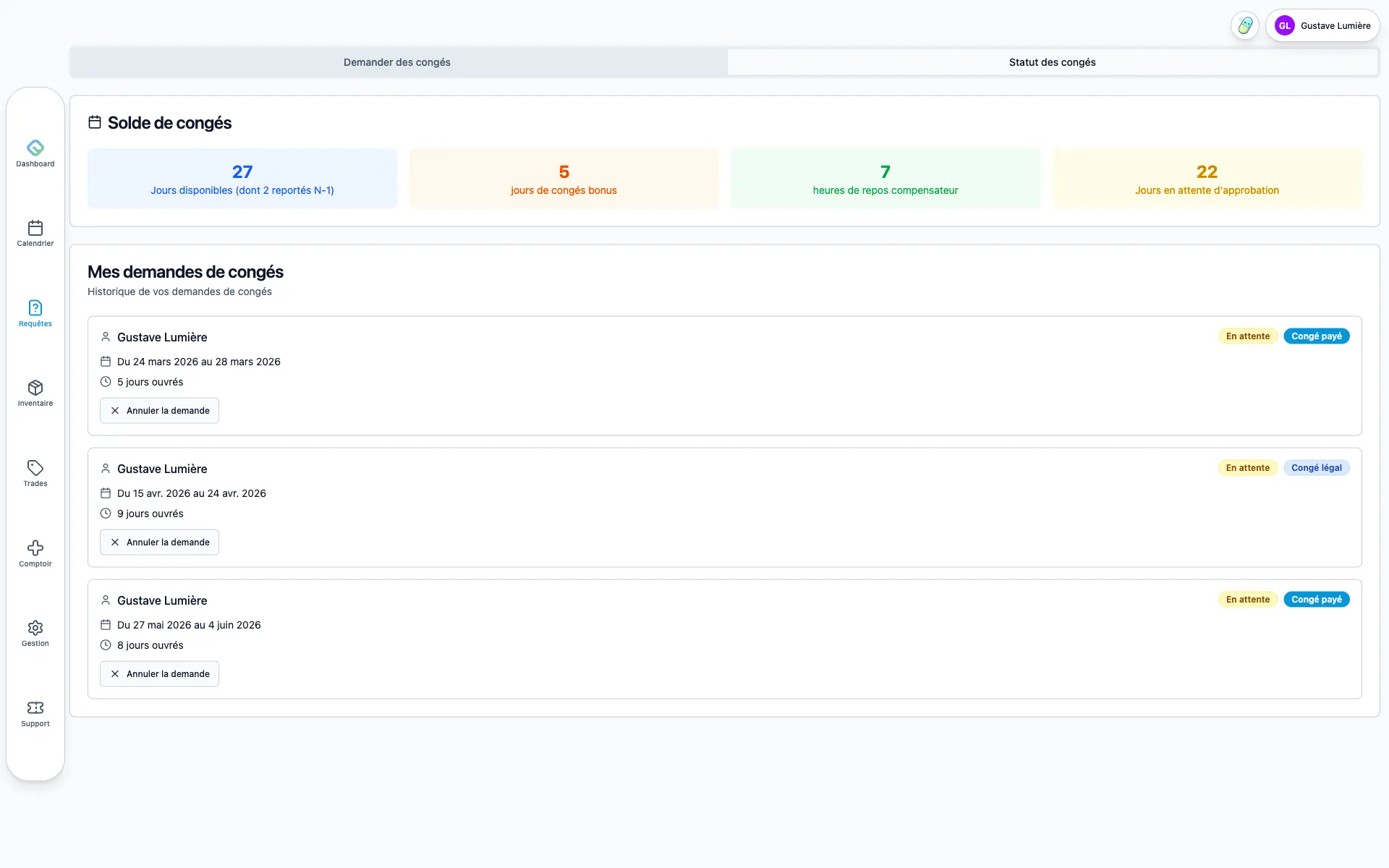The height and width of the screenshot is (868, 1389).
Task: Open Gustave Lumière profile menu
Action: click(x=1322, y=25)
